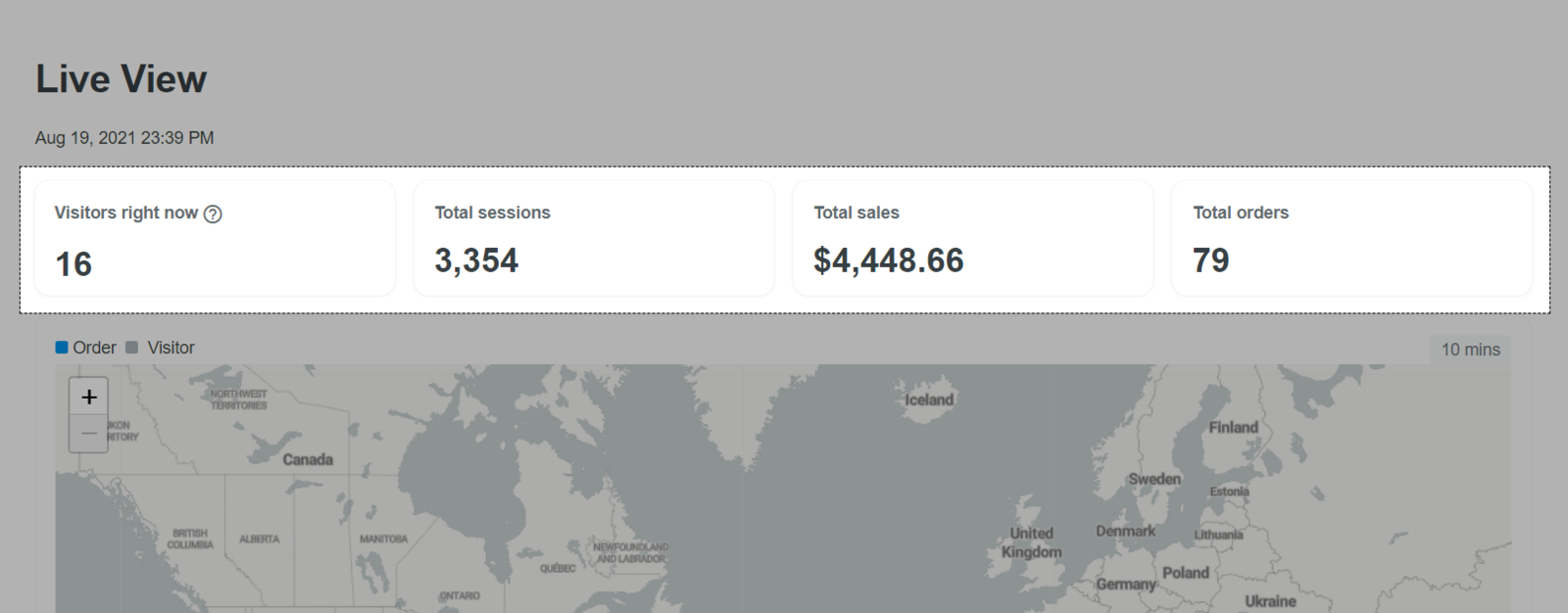Click the Alberta province label
The width and height of the screenshot is (1568, 613).
coord(260,540)
